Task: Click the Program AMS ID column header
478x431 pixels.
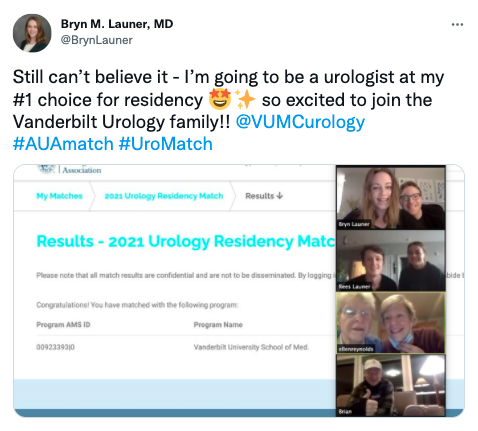Action: click(x=63, y=325)
